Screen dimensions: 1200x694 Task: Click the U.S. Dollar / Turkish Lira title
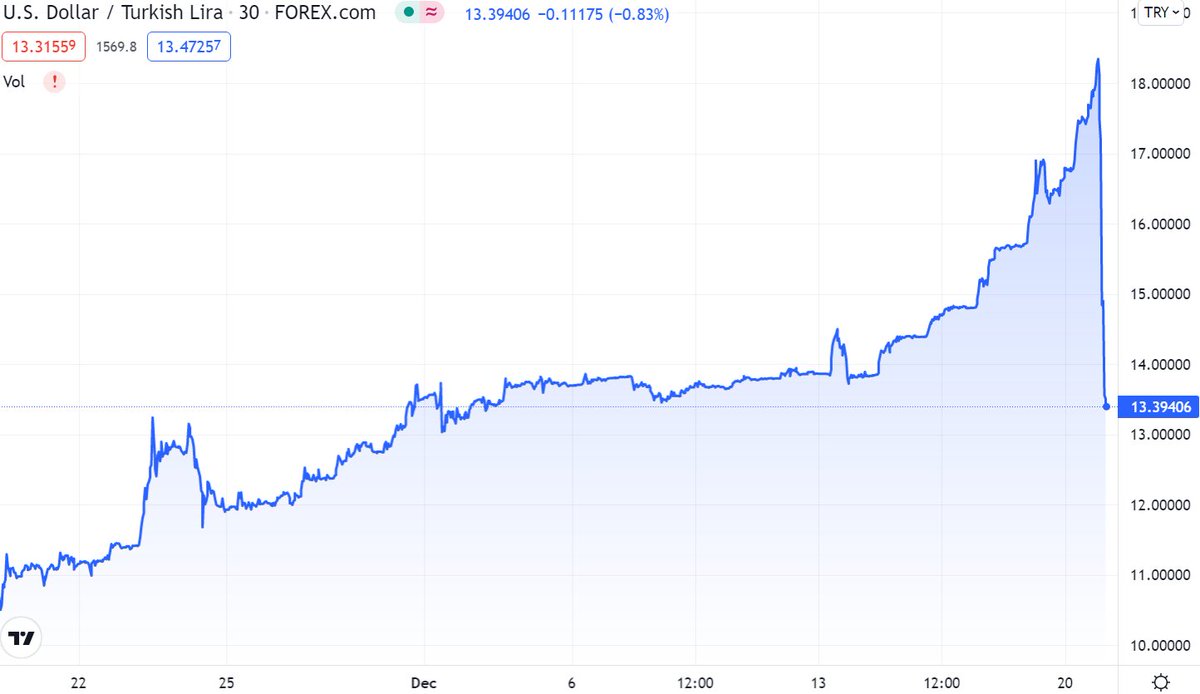click(x=113, y=13)
